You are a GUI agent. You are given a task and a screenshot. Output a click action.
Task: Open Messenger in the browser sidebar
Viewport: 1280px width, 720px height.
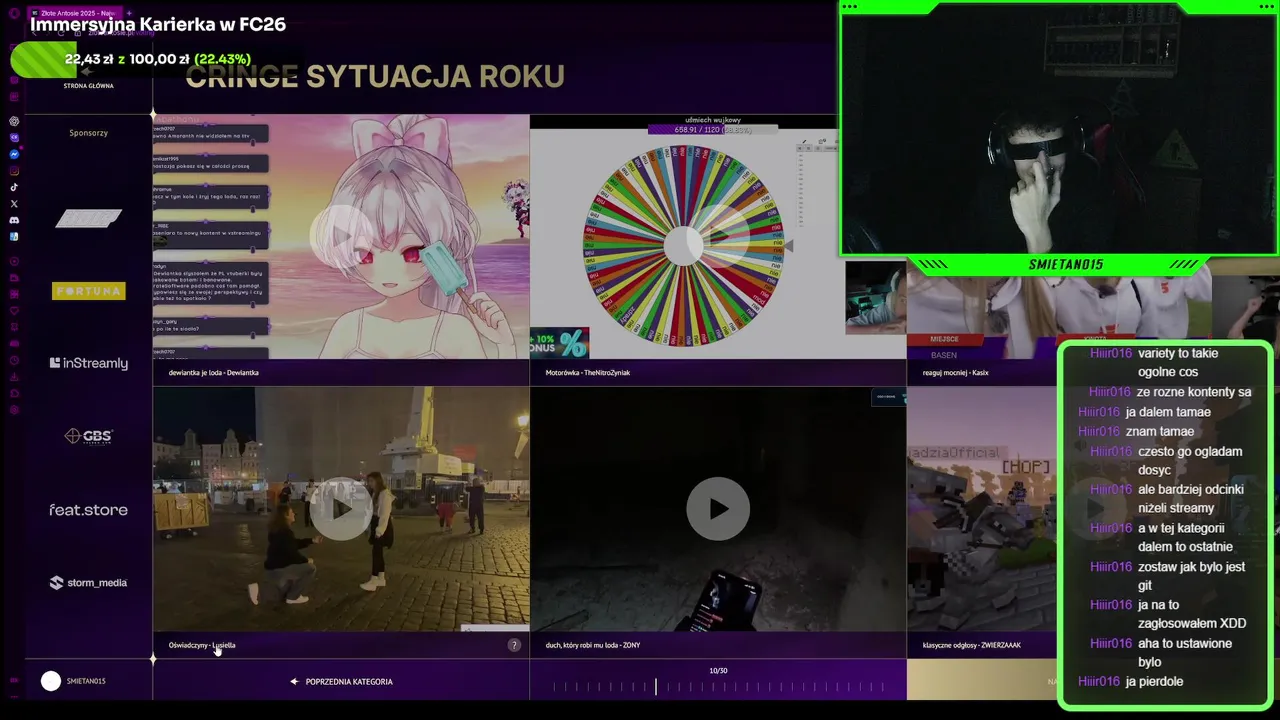14,154
